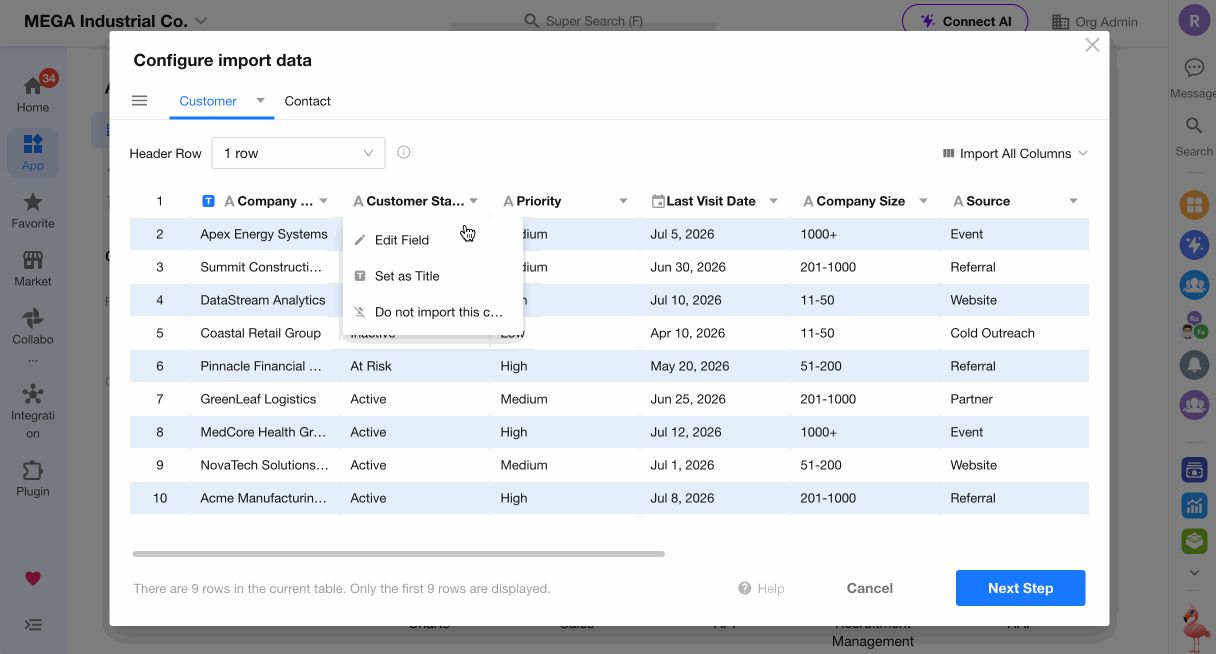This screenshot has height=654, width=1216.
Task: Click the Home icon in the sidebar
Action: point(33,86)
